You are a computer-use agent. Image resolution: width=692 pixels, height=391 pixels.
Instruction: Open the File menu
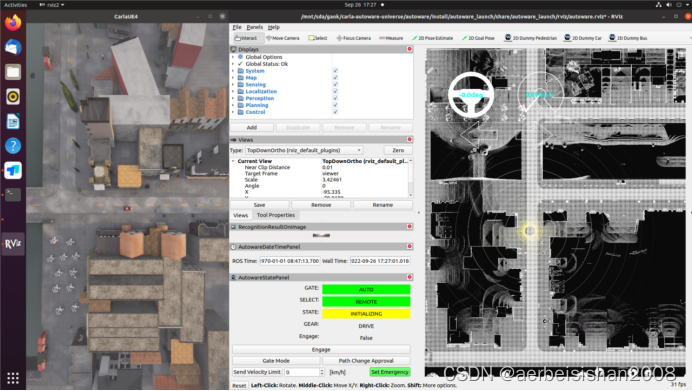click(237, 27)
